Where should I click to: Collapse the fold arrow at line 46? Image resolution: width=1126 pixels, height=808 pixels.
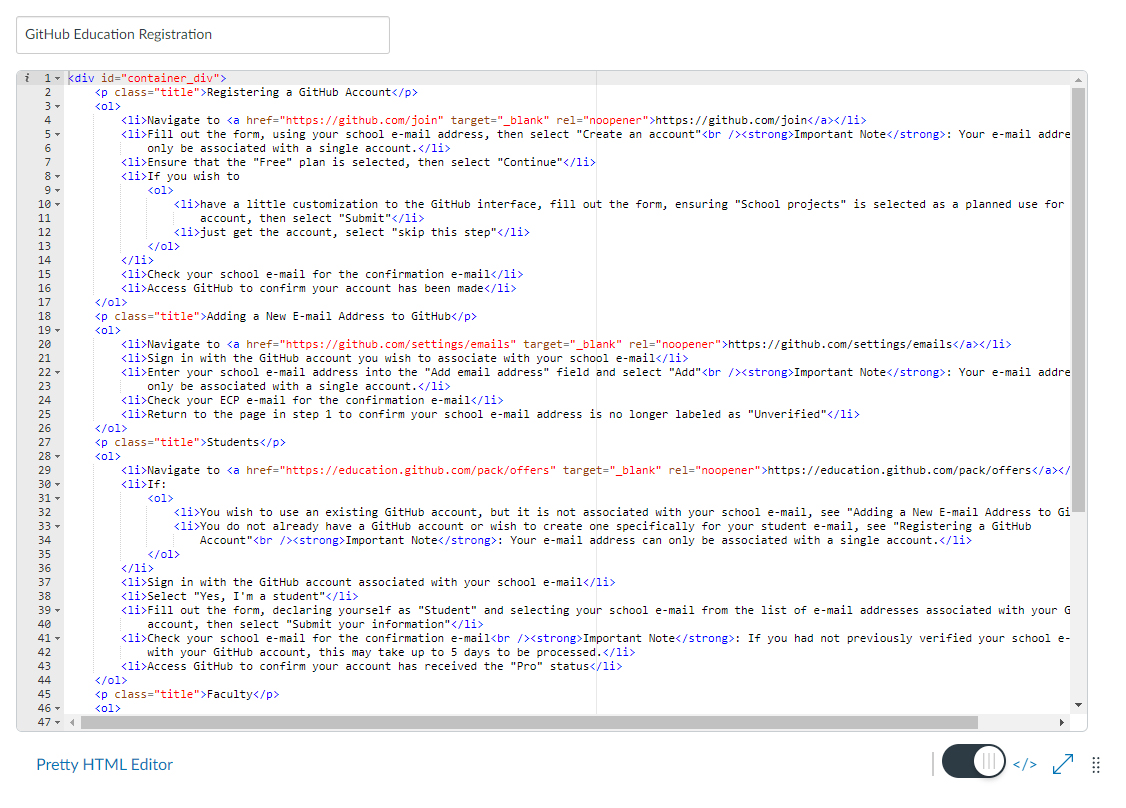57,708
